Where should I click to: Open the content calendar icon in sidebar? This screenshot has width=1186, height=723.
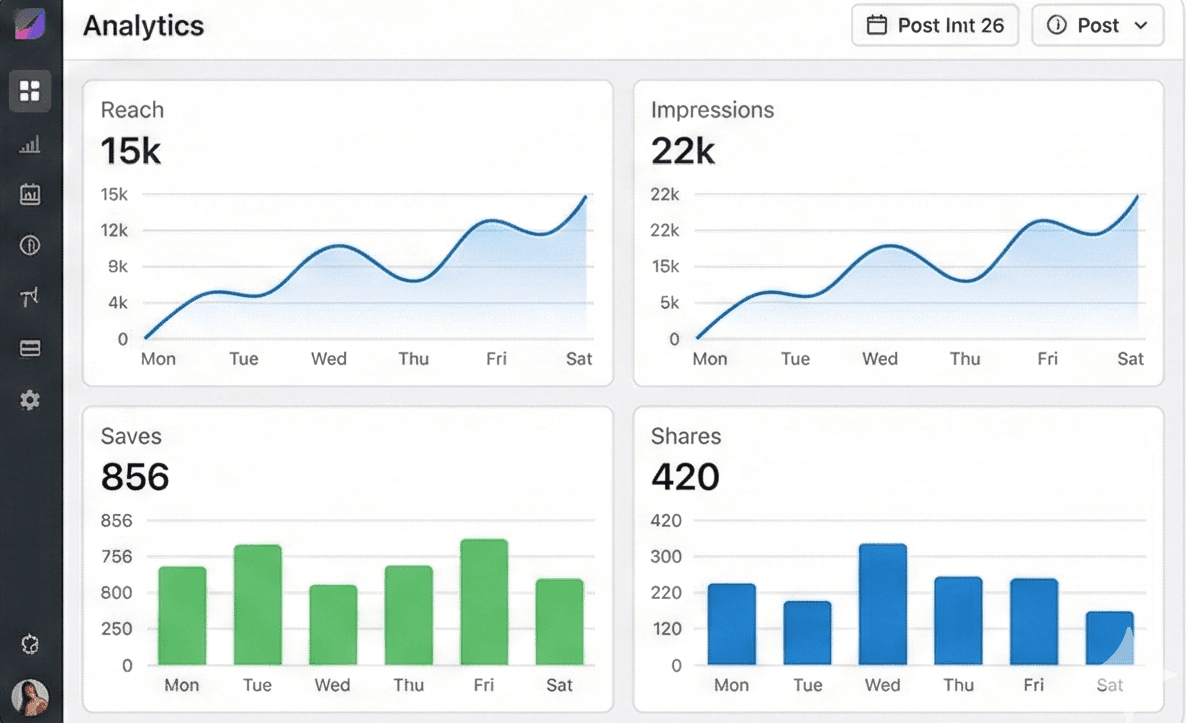30,194
